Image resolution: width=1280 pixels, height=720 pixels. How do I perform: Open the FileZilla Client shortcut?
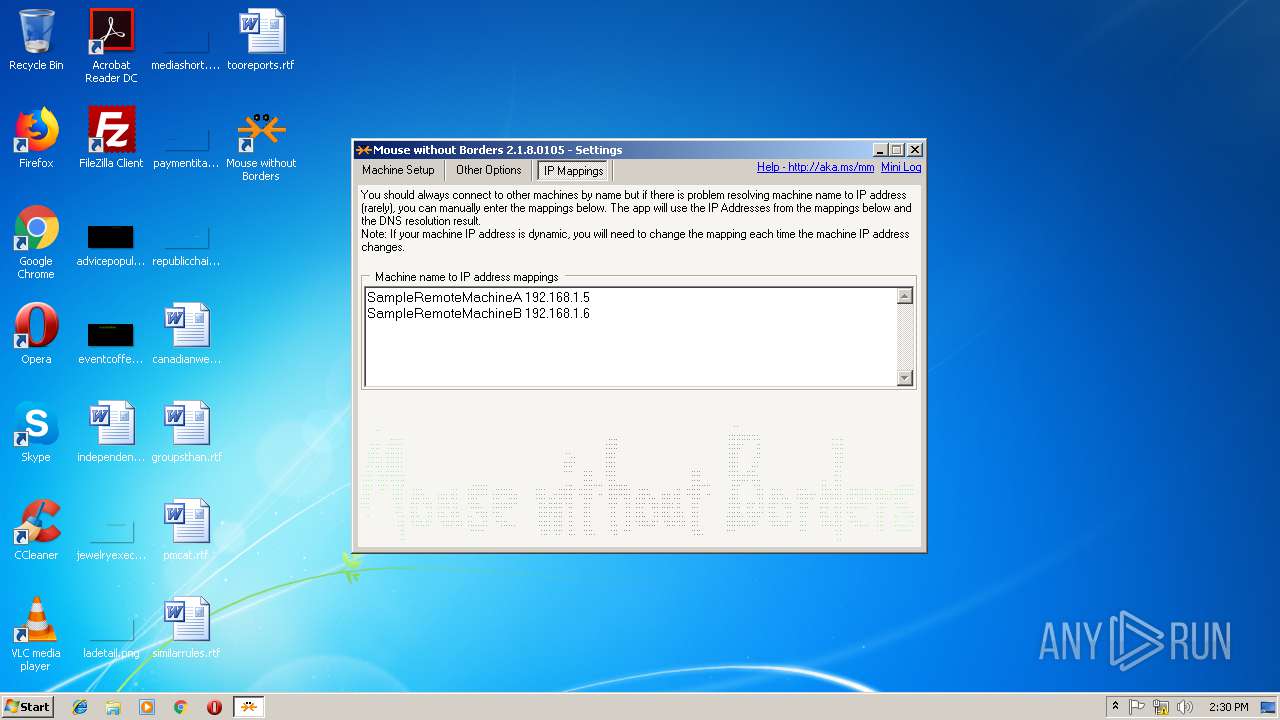coord(111,138)
